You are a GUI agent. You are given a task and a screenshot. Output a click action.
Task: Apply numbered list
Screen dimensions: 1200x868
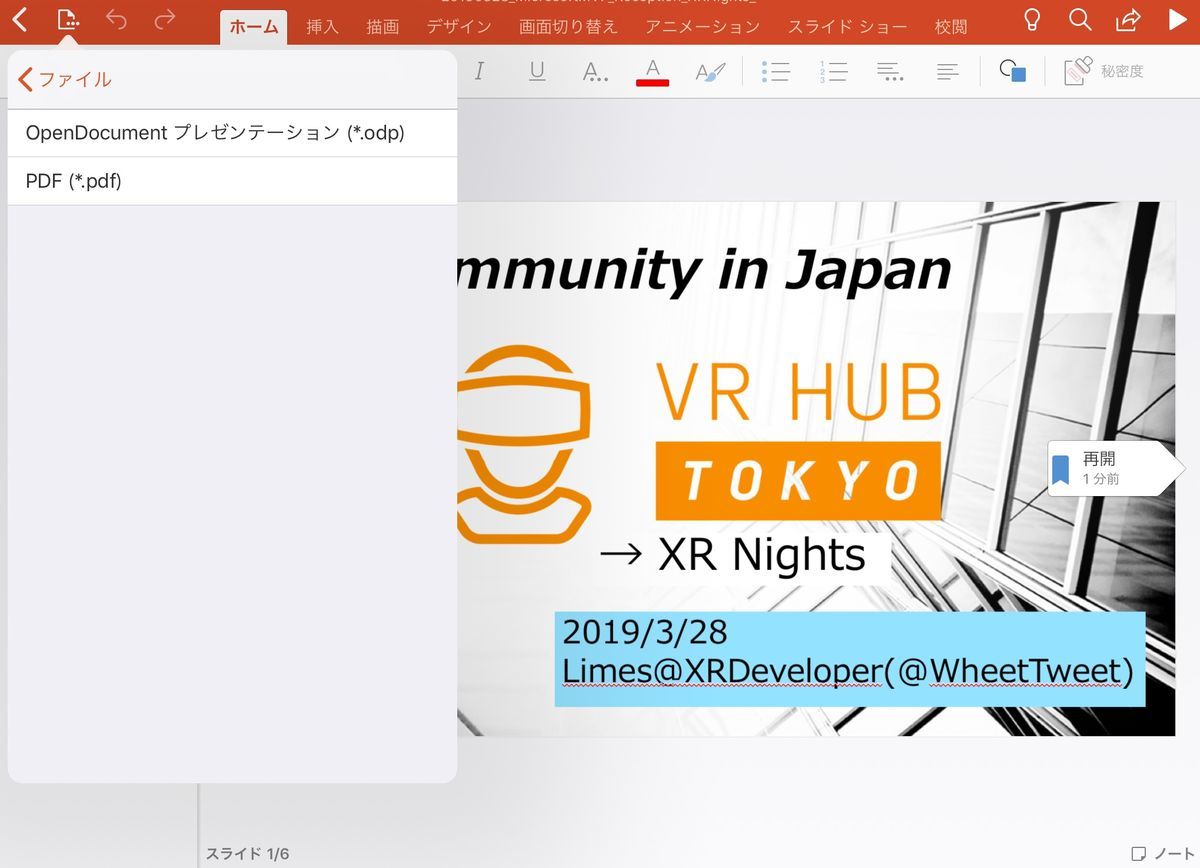pyautogui.click(x=833, y=71)
